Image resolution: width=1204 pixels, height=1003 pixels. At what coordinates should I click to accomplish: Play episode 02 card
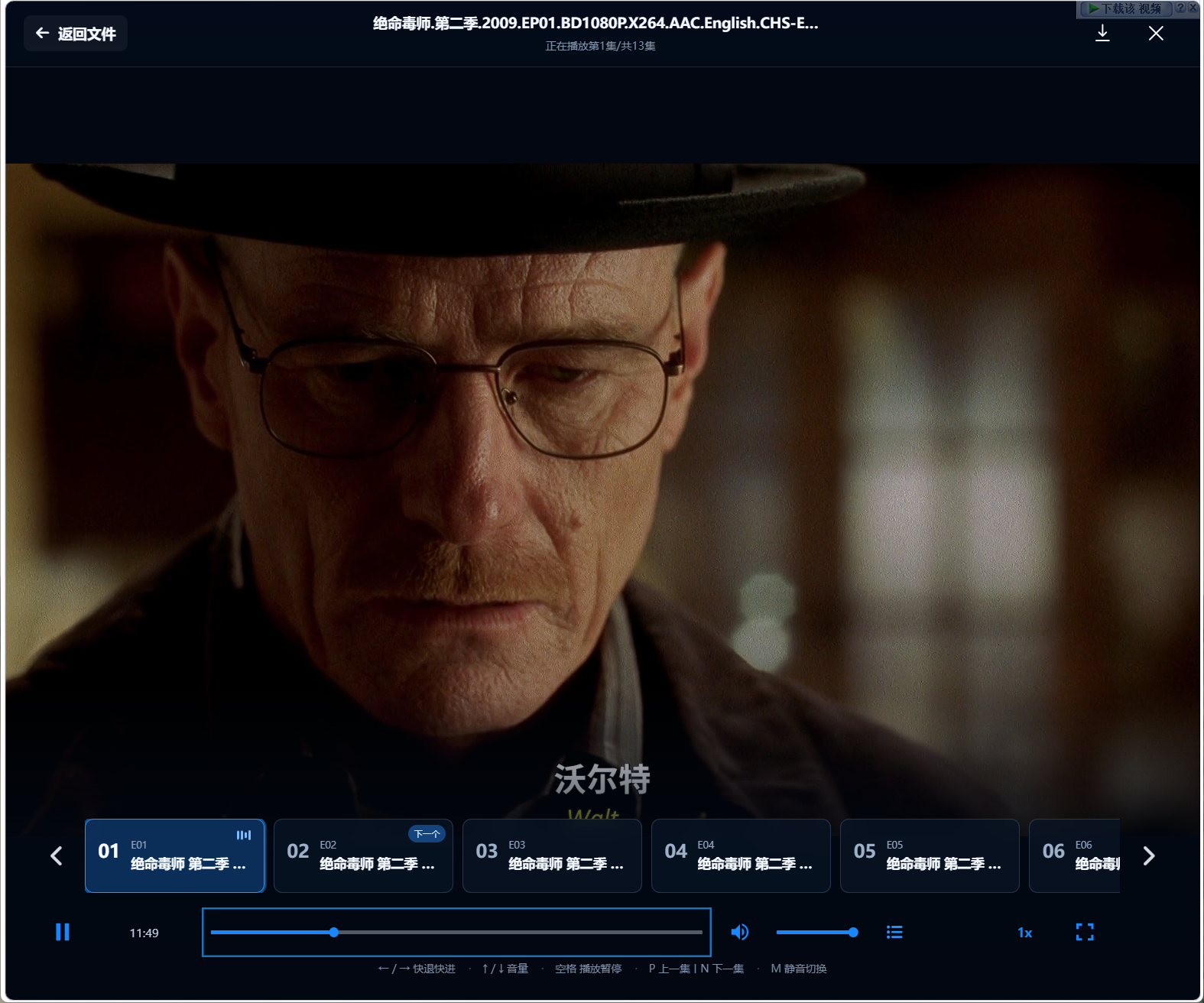coord(363,855)
